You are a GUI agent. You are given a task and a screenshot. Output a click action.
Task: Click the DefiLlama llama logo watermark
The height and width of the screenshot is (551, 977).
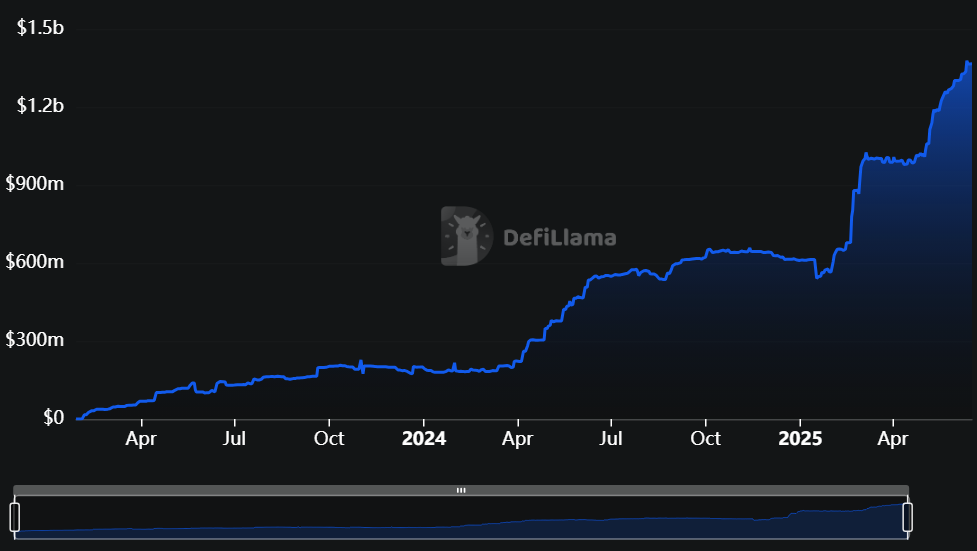[x=466, y=237]
